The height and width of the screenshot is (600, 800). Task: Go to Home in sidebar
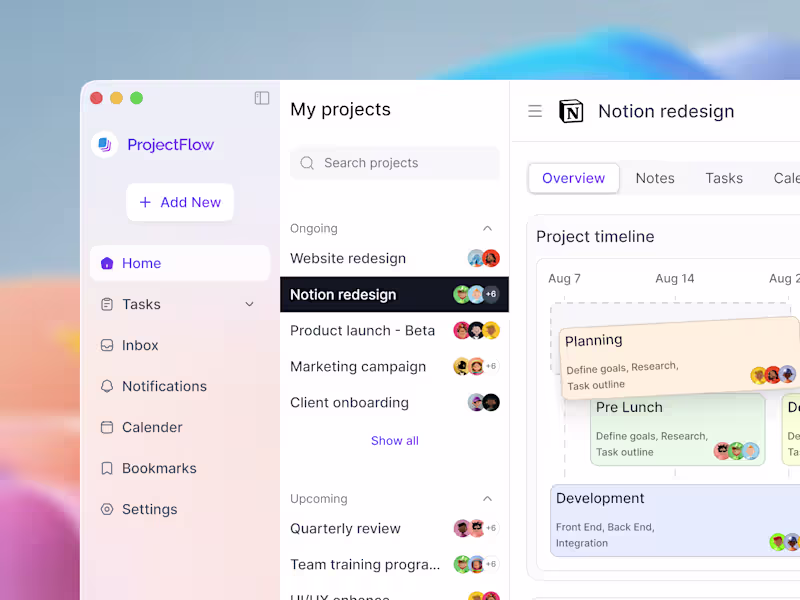180,263
